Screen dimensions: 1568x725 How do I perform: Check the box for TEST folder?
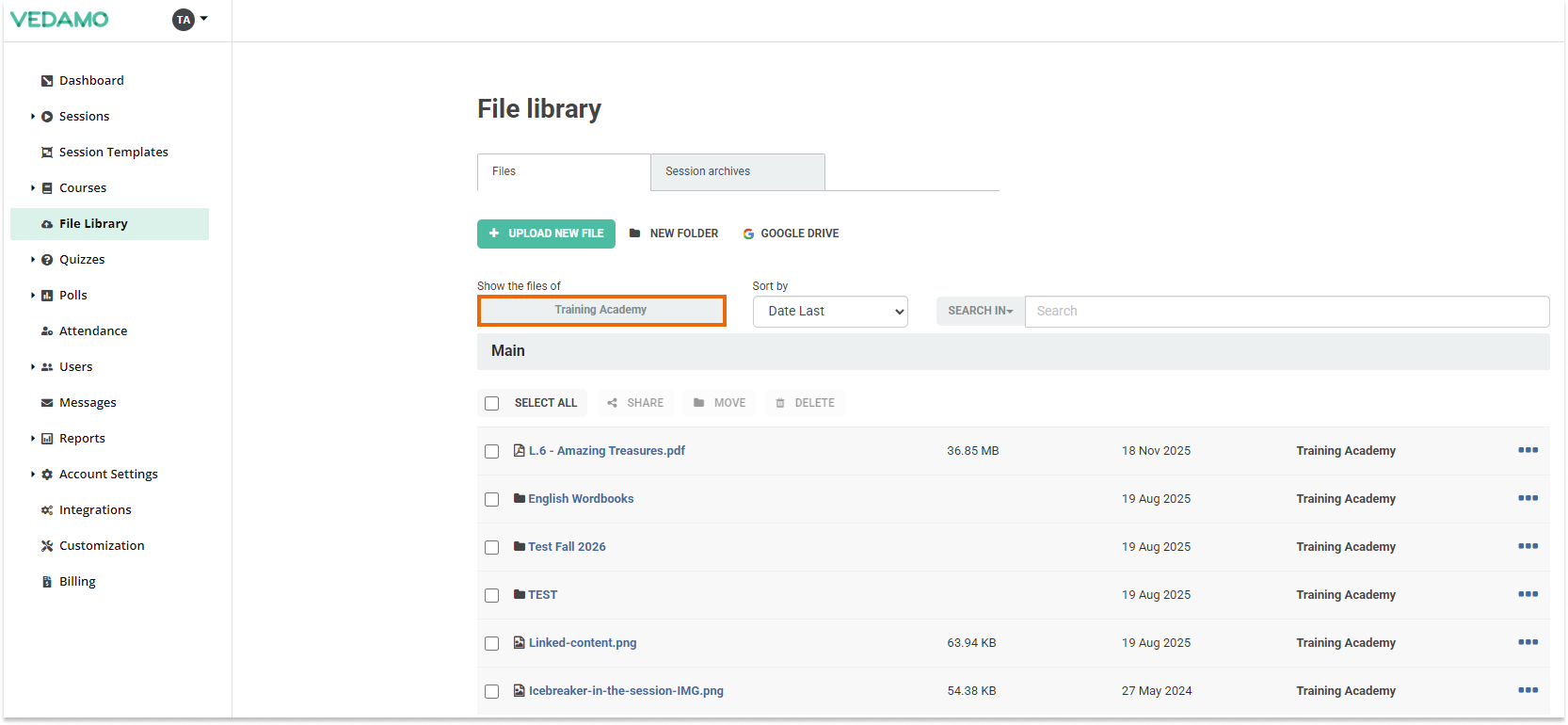[x=491, y=595]
